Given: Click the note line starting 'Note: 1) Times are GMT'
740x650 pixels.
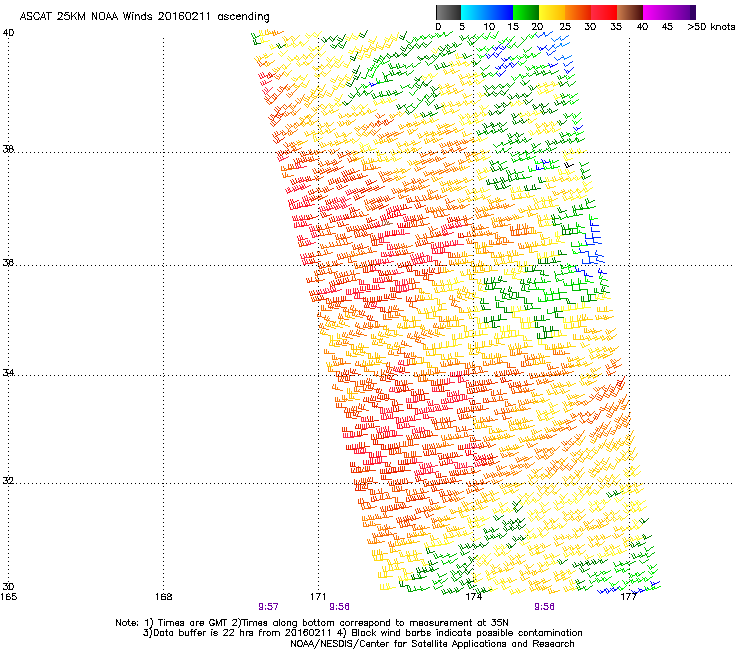Looking at the screenshot, I should click(x=311, y=623).
